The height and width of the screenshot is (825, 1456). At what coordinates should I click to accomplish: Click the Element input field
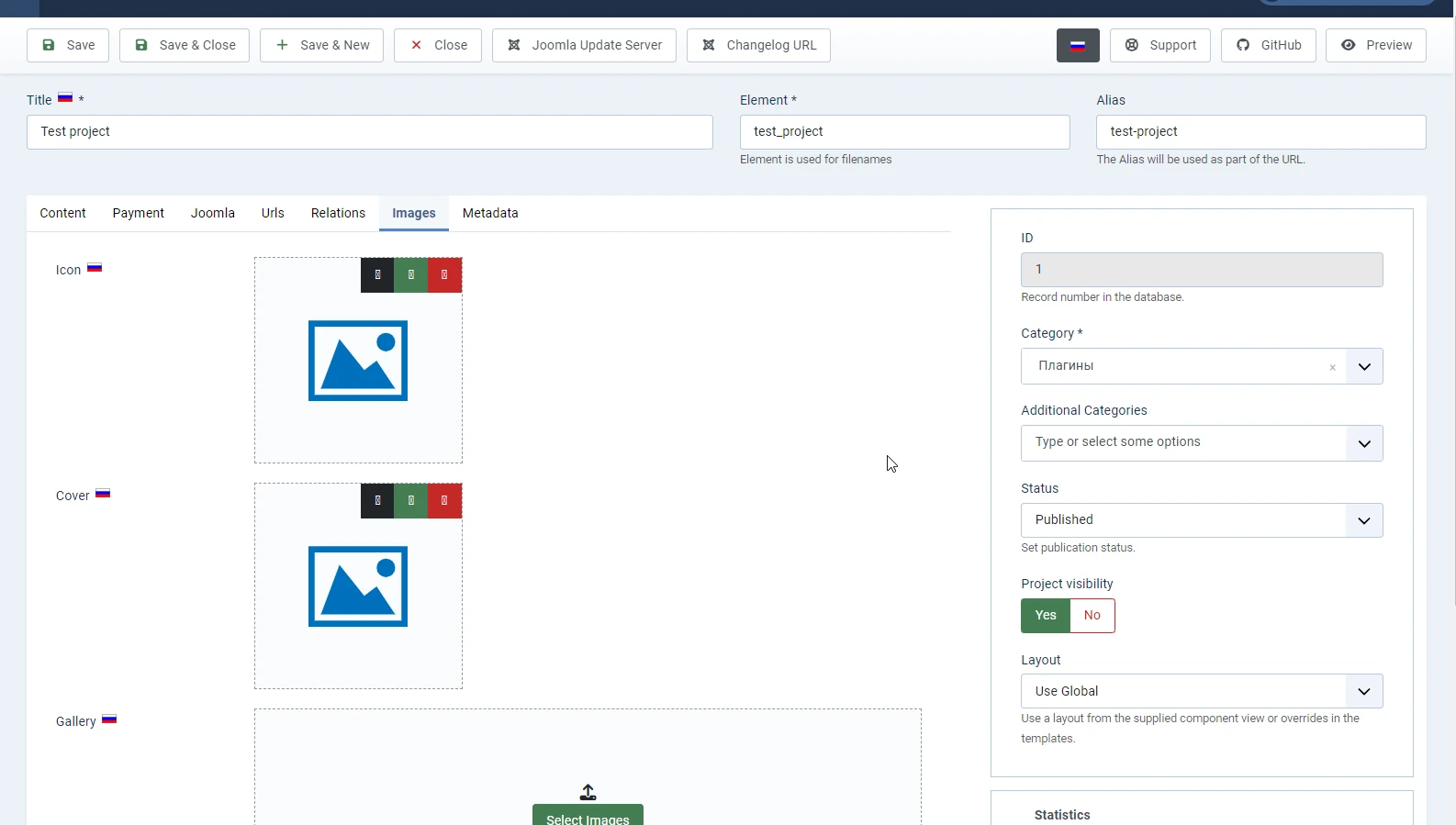tap(905, 132)
